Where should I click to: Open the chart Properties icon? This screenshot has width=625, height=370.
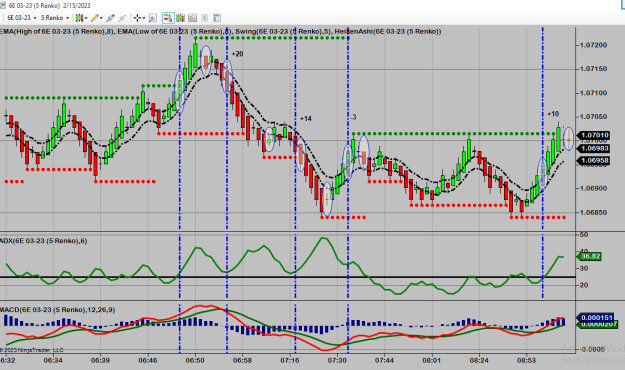click(x=217, y=18)
